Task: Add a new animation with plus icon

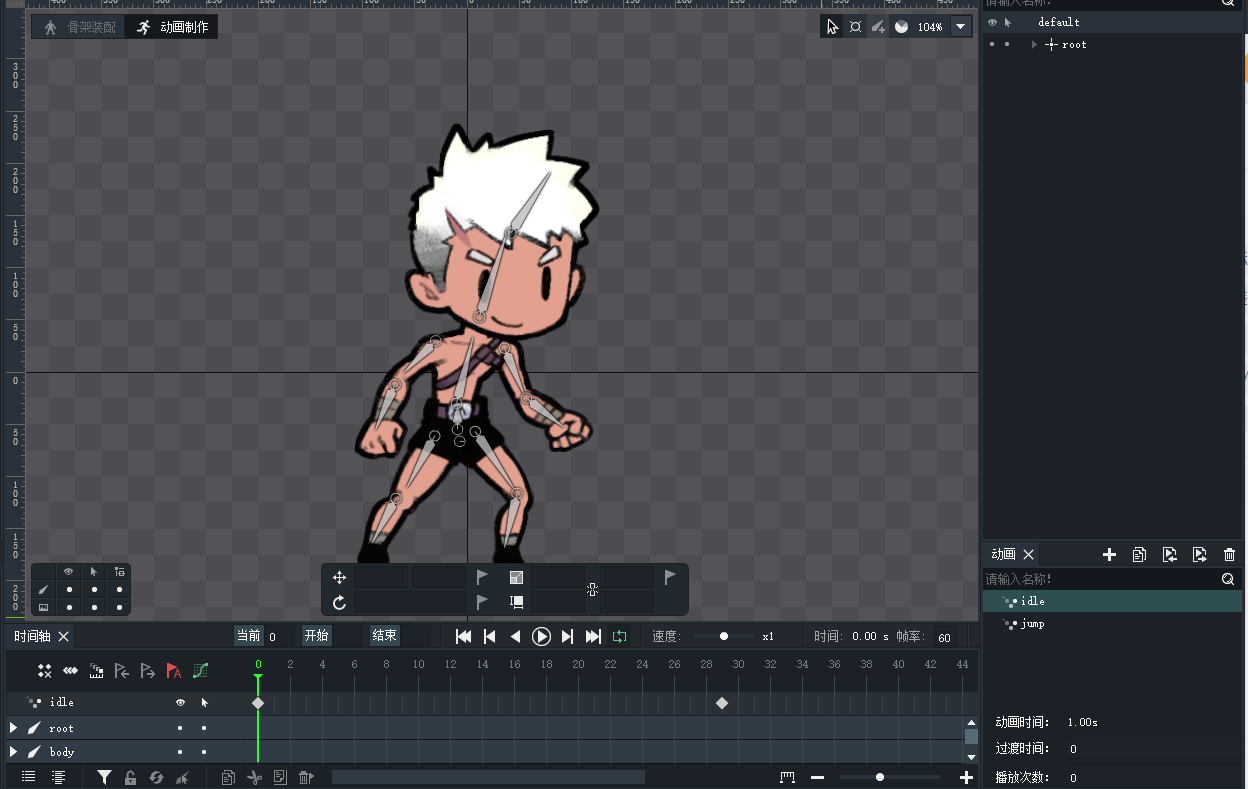Action: point(1109,554)
